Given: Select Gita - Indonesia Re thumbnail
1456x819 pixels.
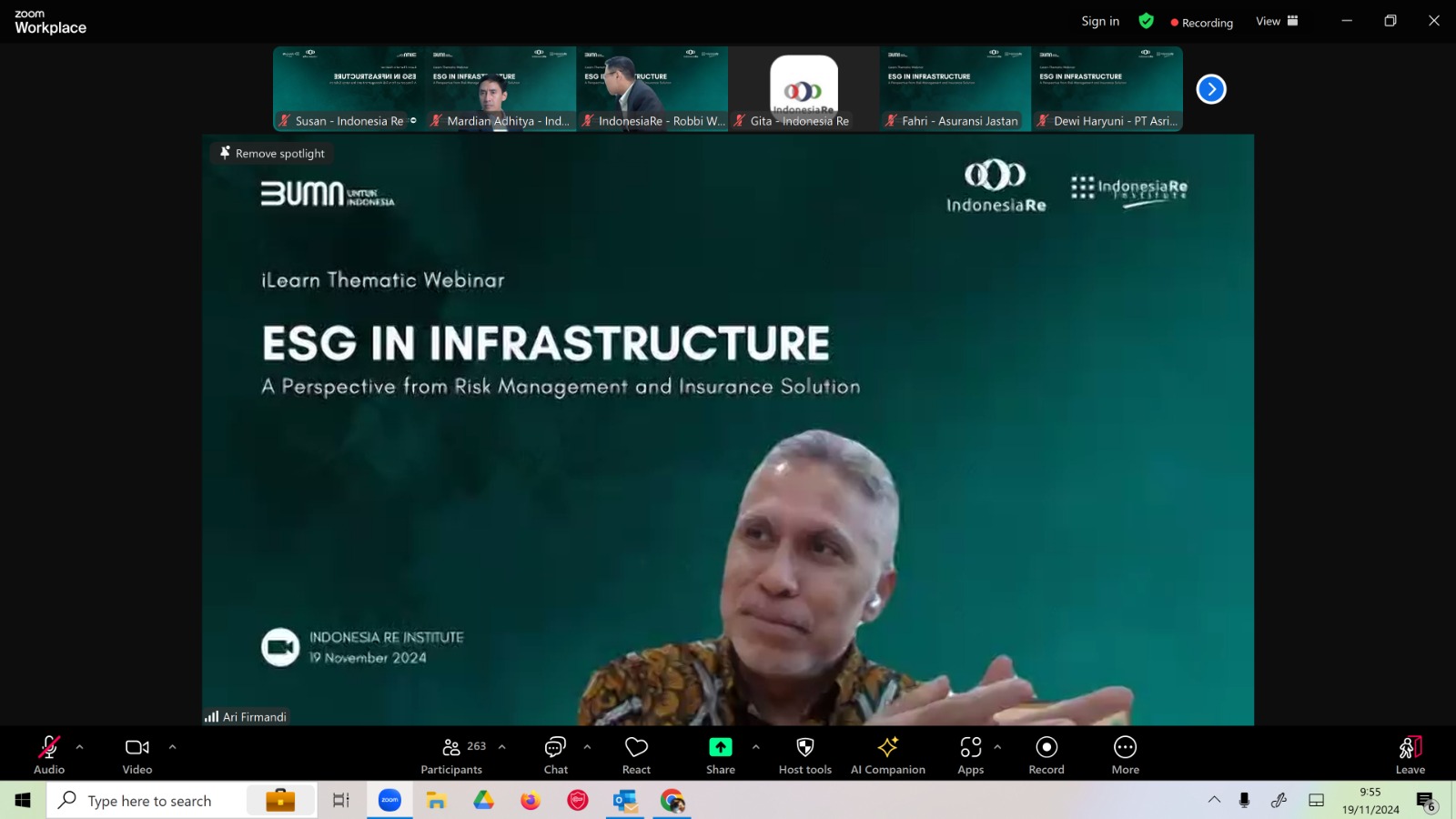Looking at the screenshot, I should pyautogui.click(x=804, y=89).
